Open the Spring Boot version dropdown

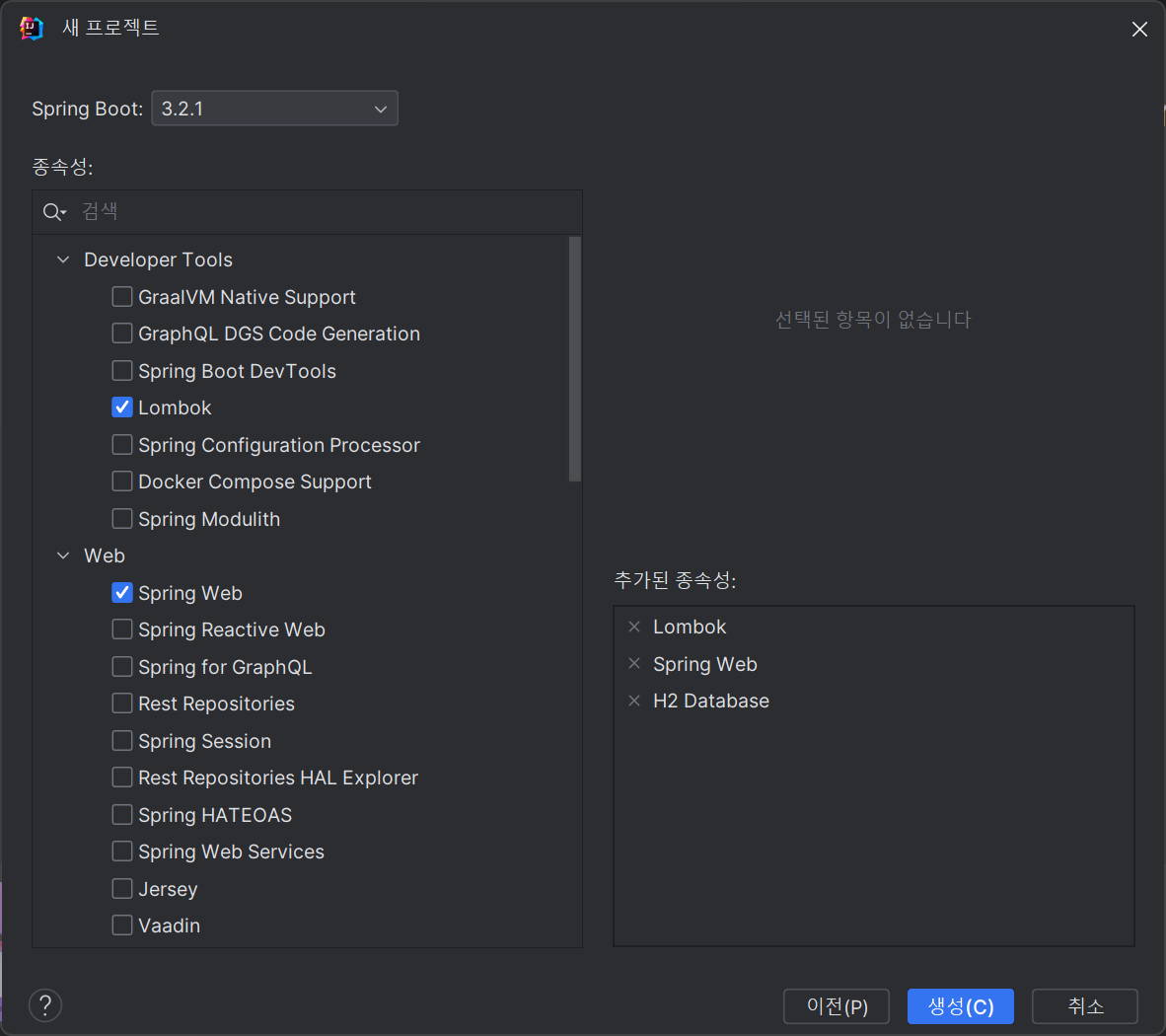coord(274,109)
